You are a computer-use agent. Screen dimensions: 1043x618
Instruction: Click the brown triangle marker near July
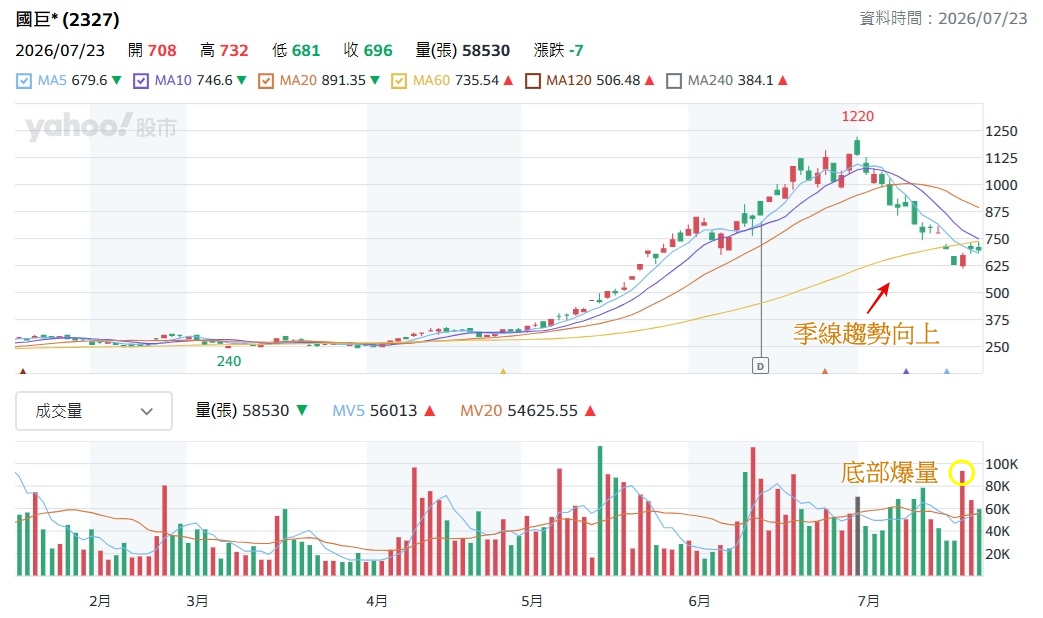point(825,371)
